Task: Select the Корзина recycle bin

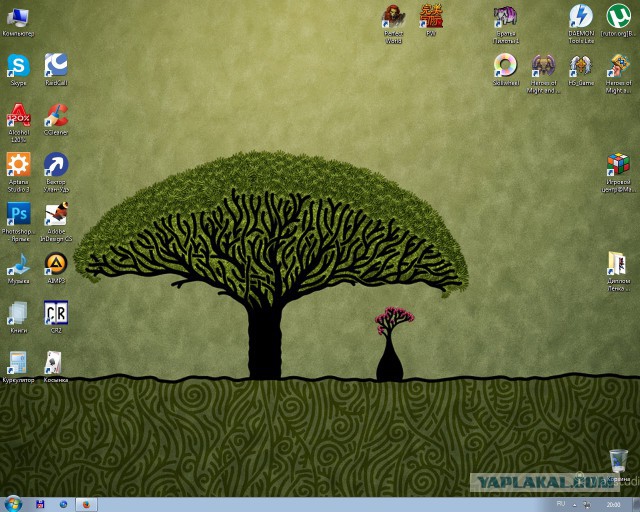Action: coord(618,465)
